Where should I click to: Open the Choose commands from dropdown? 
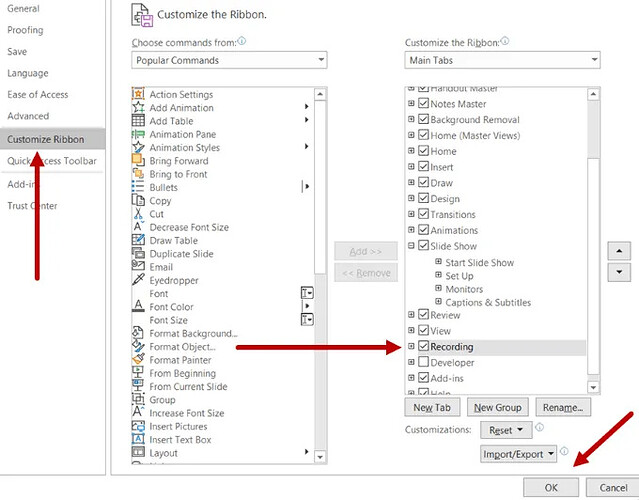pos(229,60)
